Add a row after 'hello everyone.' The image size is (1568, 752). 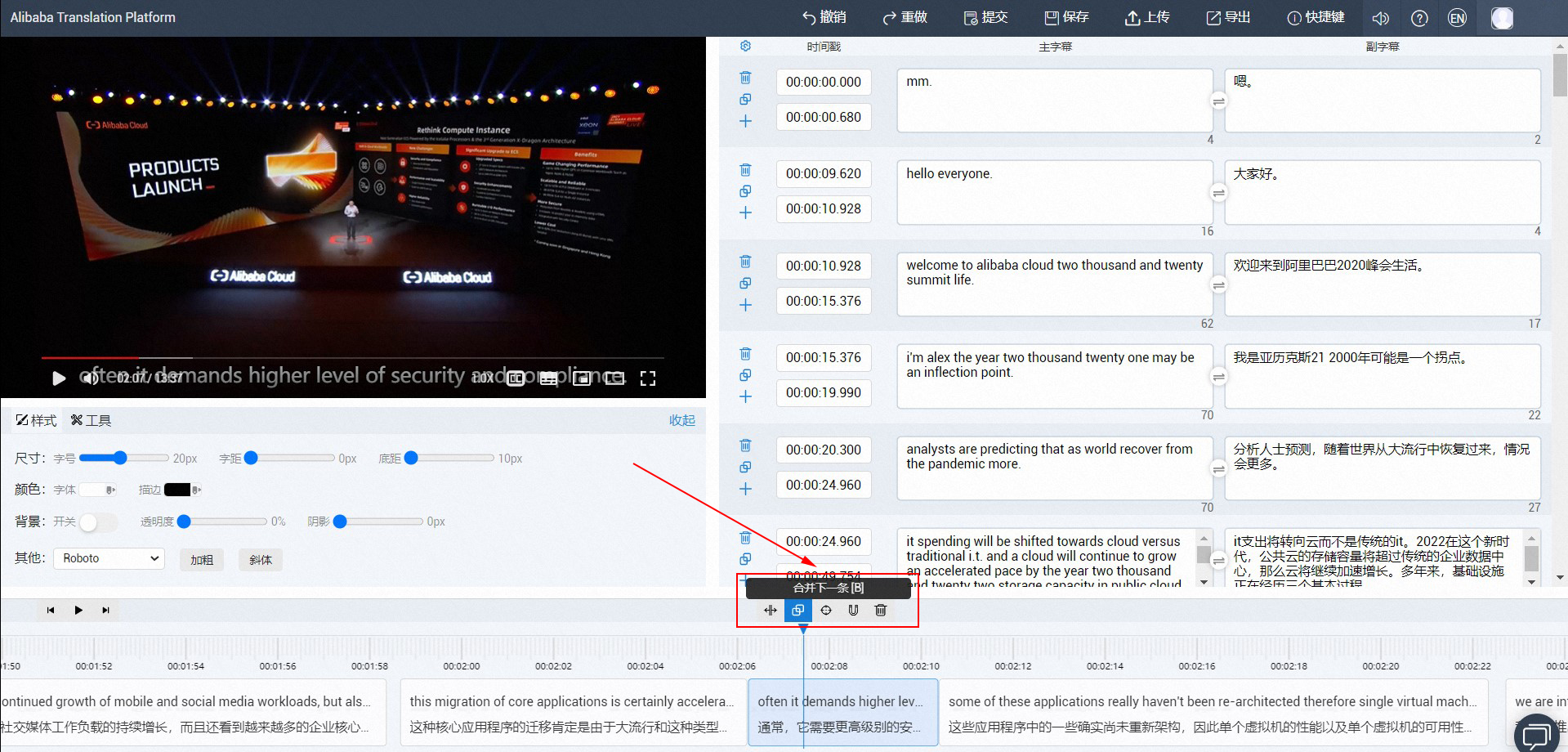(x=745, y=213)
